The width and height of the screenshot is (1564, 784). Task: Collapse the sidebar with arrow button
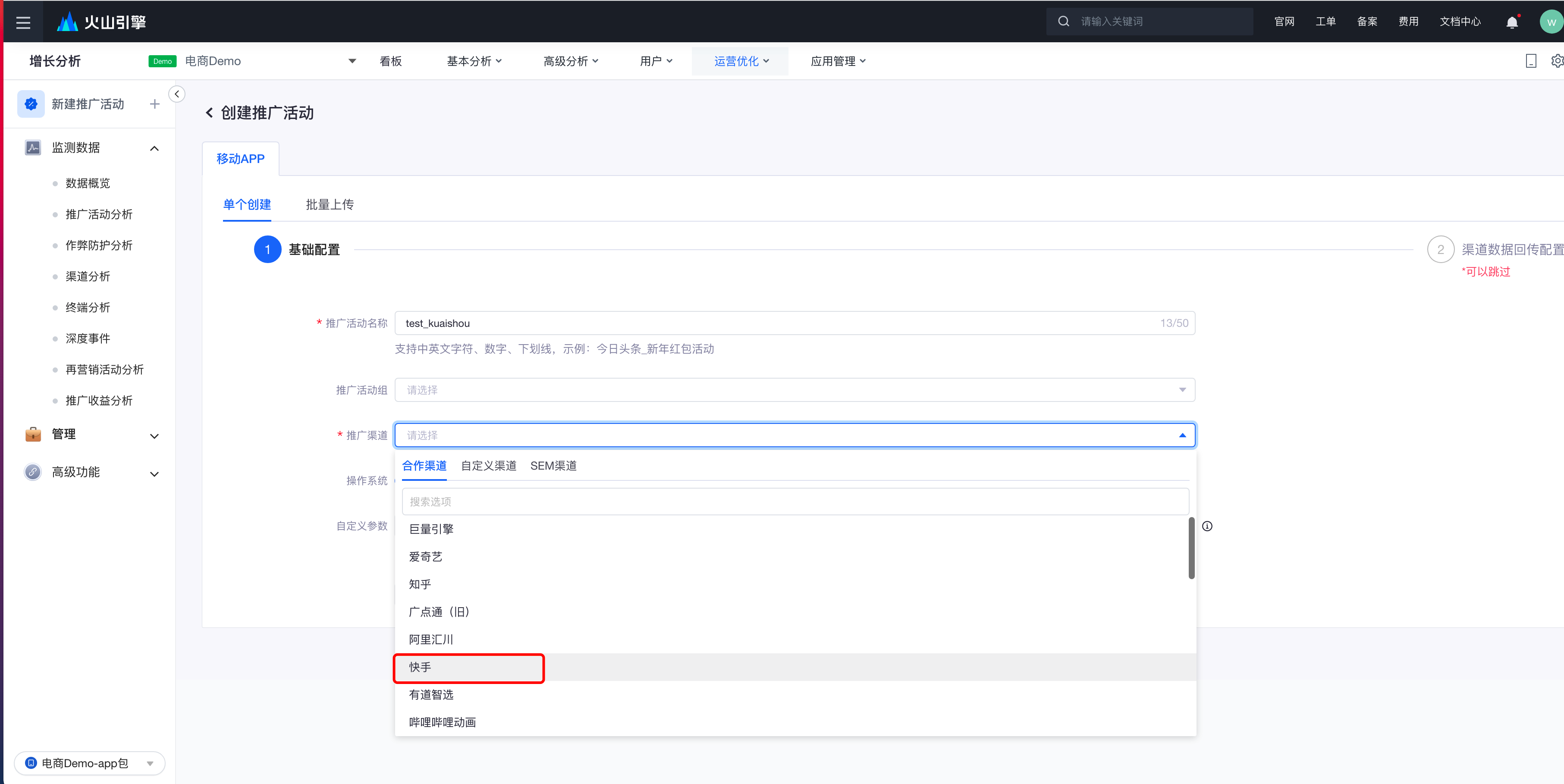(177, 94)
